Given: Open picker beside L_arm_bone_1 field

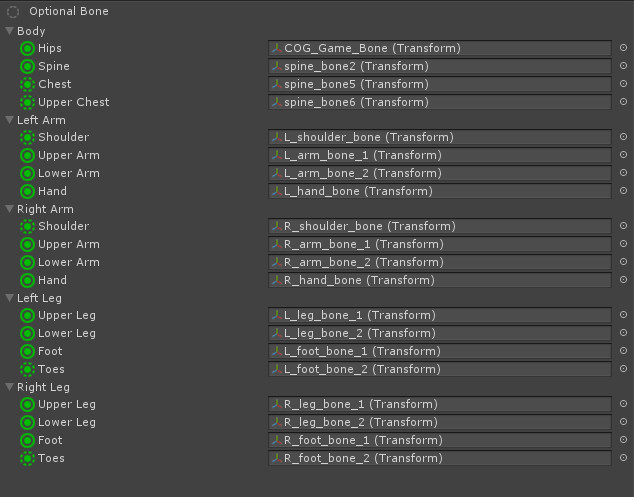Looking at the screenshot, I should coord(623,154).
